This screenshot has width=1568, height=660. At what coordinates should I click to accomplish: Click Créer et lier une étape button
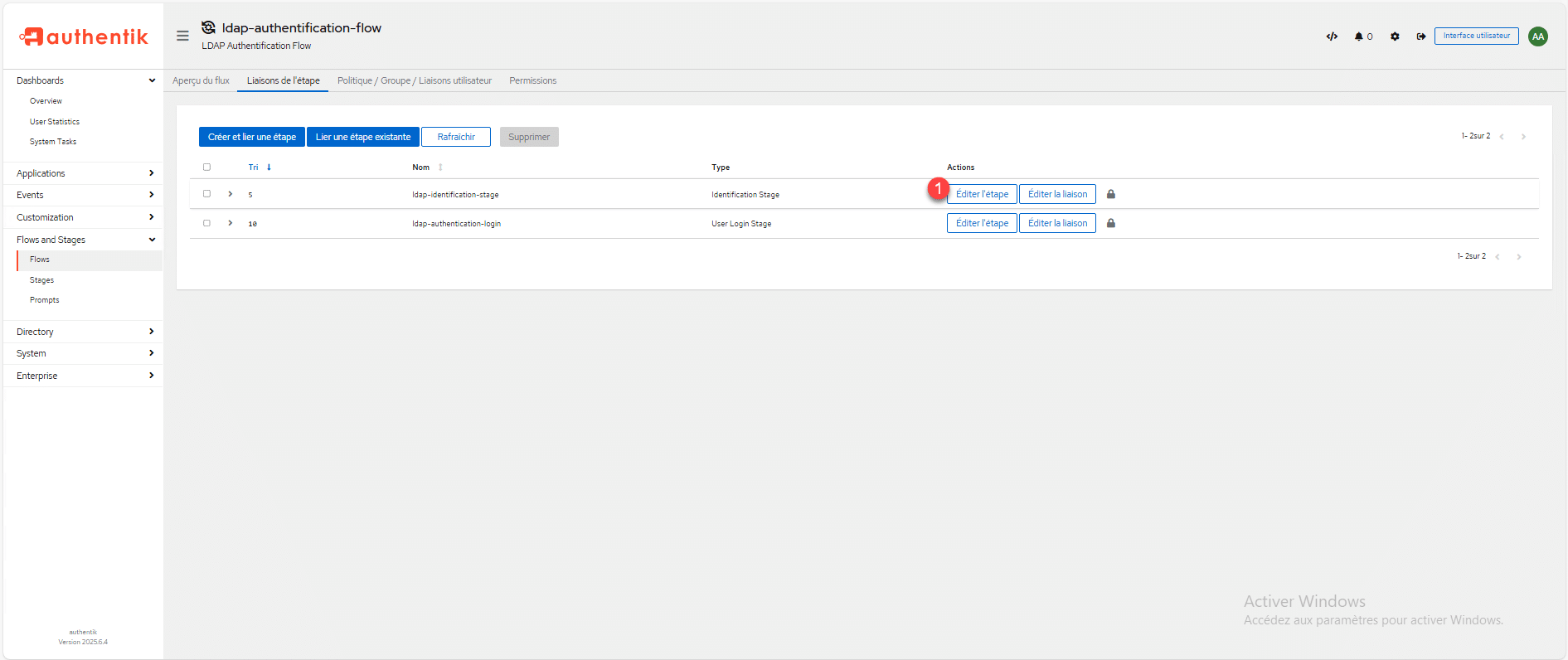[x=251, y=137]
